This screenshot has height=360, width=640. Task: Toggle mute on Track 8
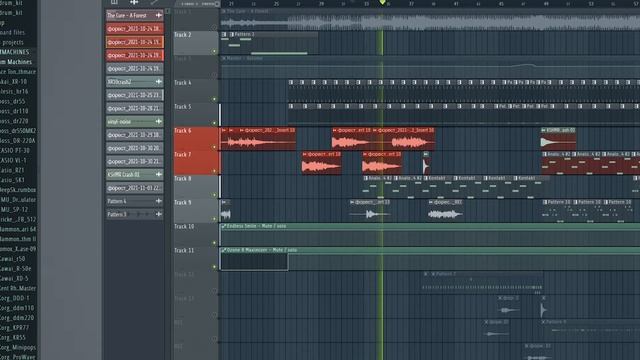click(214, 195)
